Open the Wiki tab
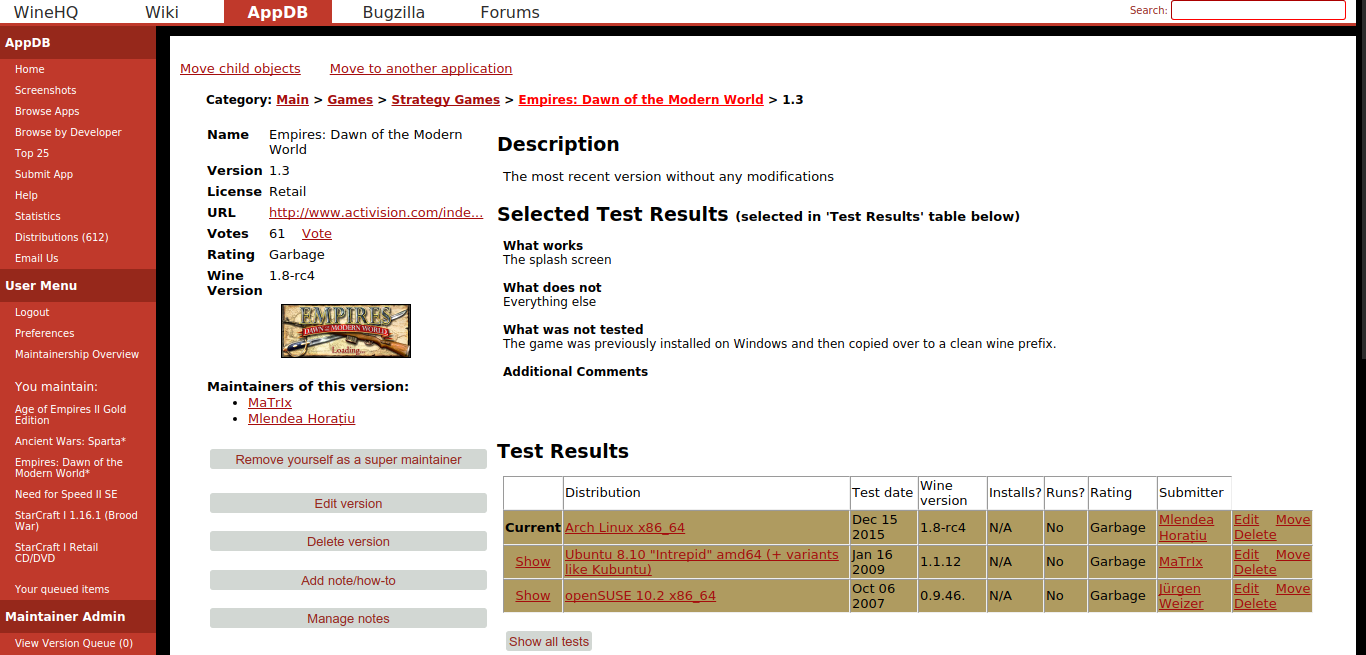1366x655 pixels. [x=162, y=12]
